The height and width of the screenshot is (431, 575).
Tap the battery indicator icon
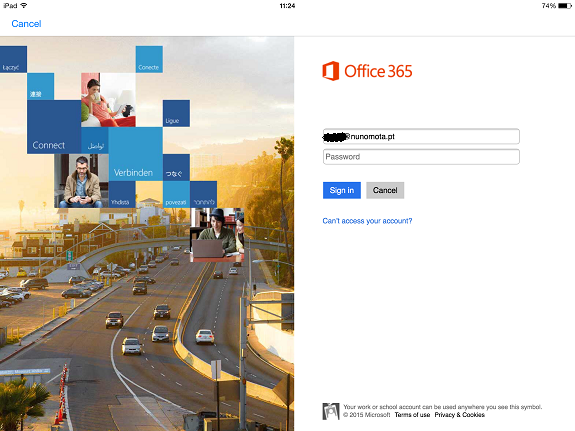[565, 6]
